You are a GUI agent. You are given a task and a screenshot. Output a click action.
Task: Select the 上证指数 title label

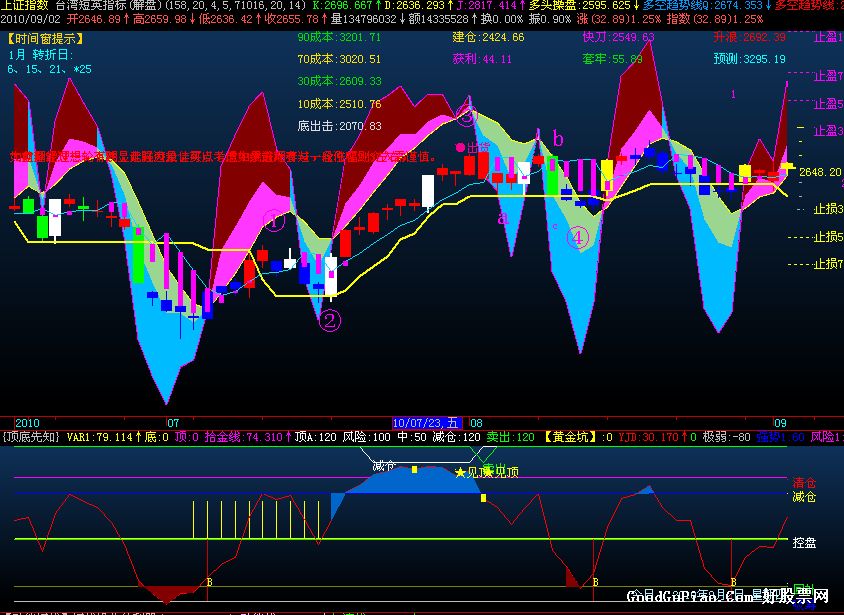24,5
